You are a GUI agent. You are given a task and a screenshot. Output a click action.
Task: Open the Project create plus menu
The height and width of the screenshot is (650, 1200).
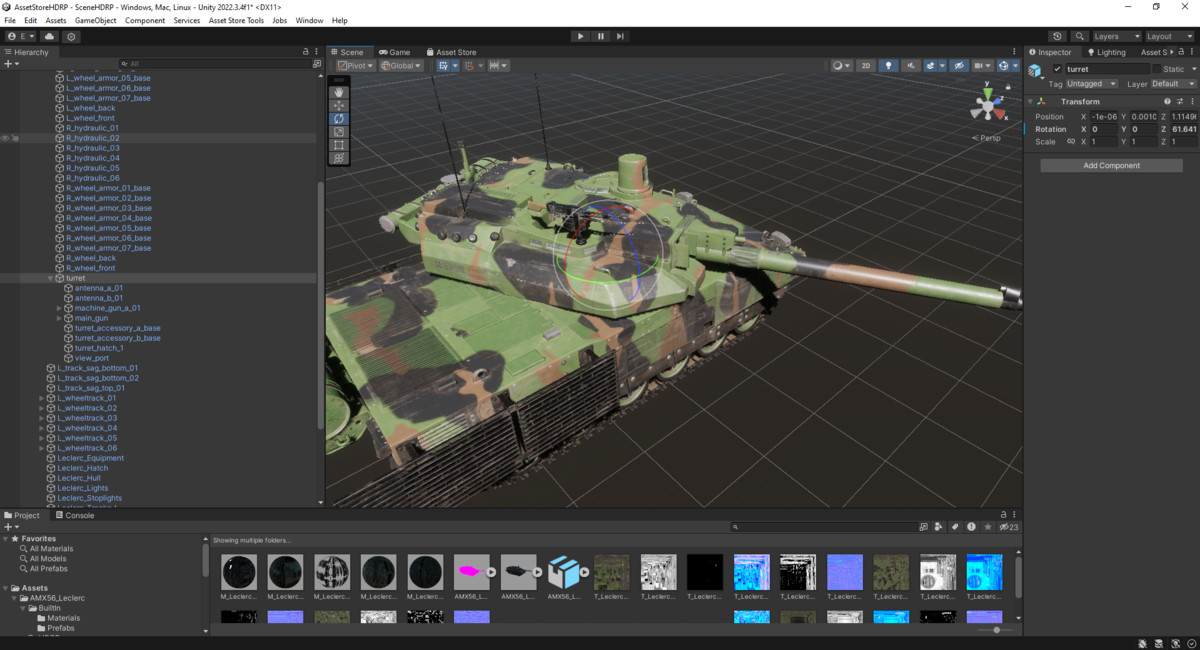click(12, 527)
